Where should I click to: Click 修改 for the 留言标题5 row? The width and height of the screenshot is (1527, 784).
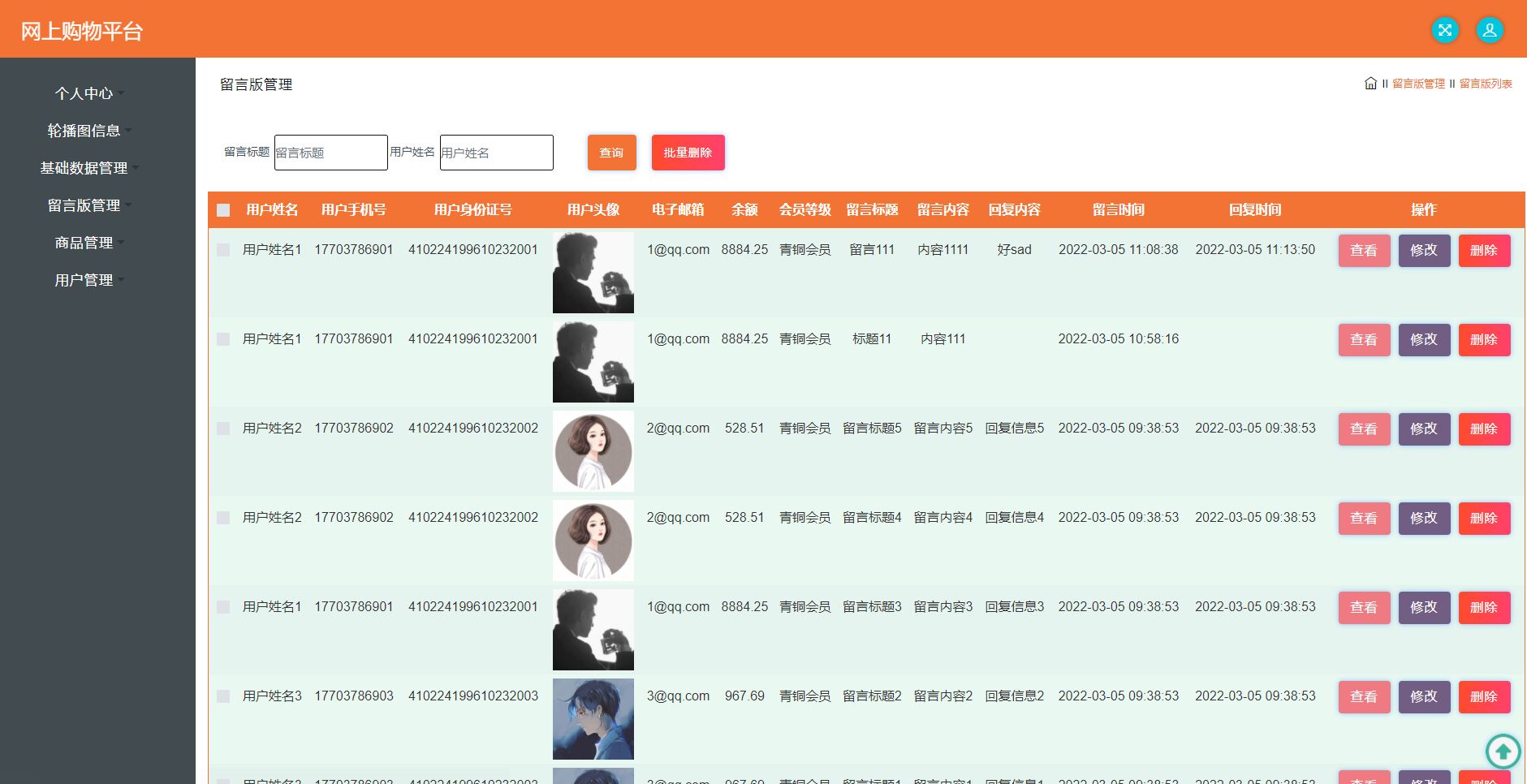pos(1424,429)
